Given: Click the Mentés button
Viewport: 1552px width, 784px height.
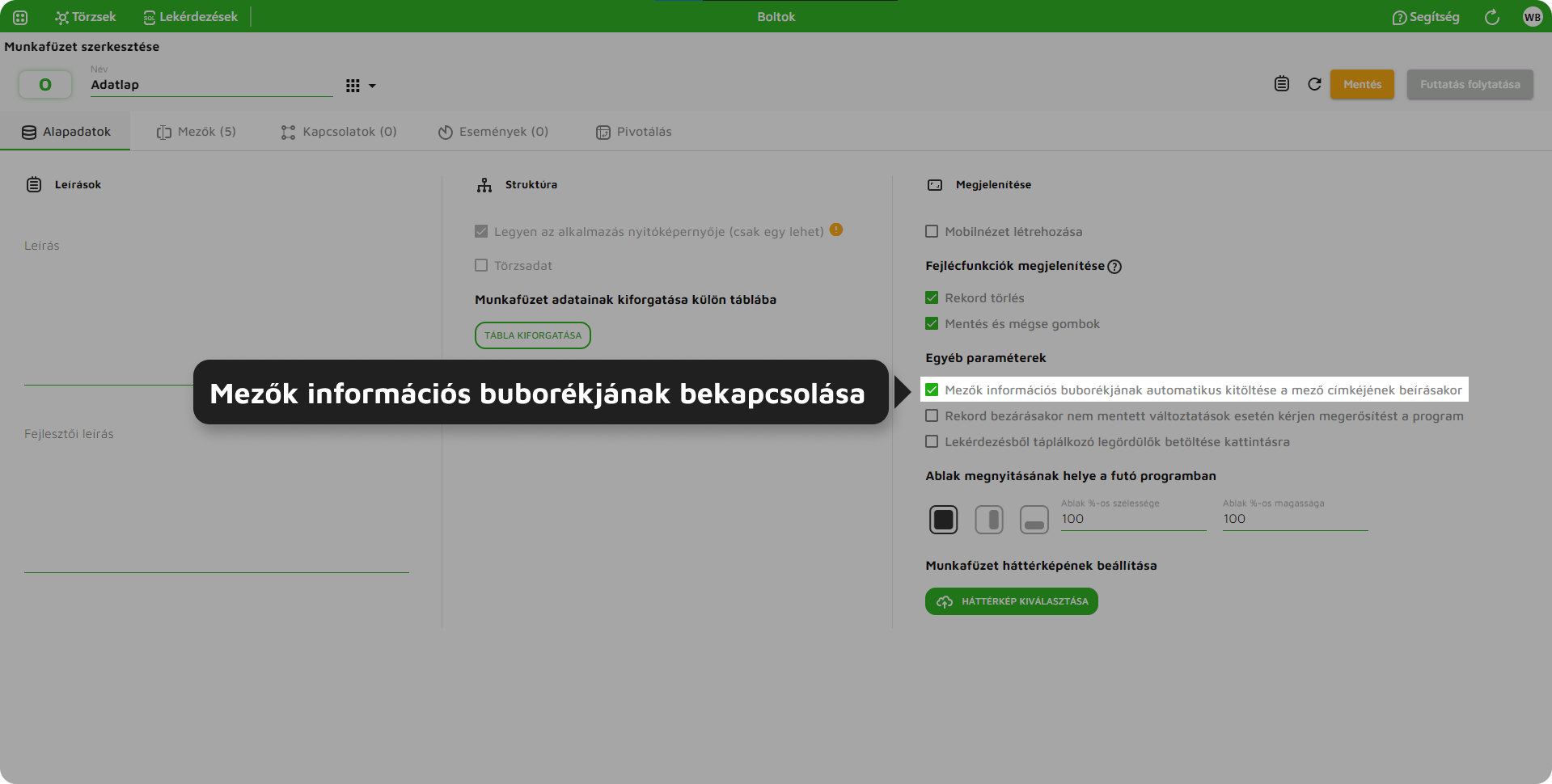Looking at the screenshot, I should (x=1362, y=84).
